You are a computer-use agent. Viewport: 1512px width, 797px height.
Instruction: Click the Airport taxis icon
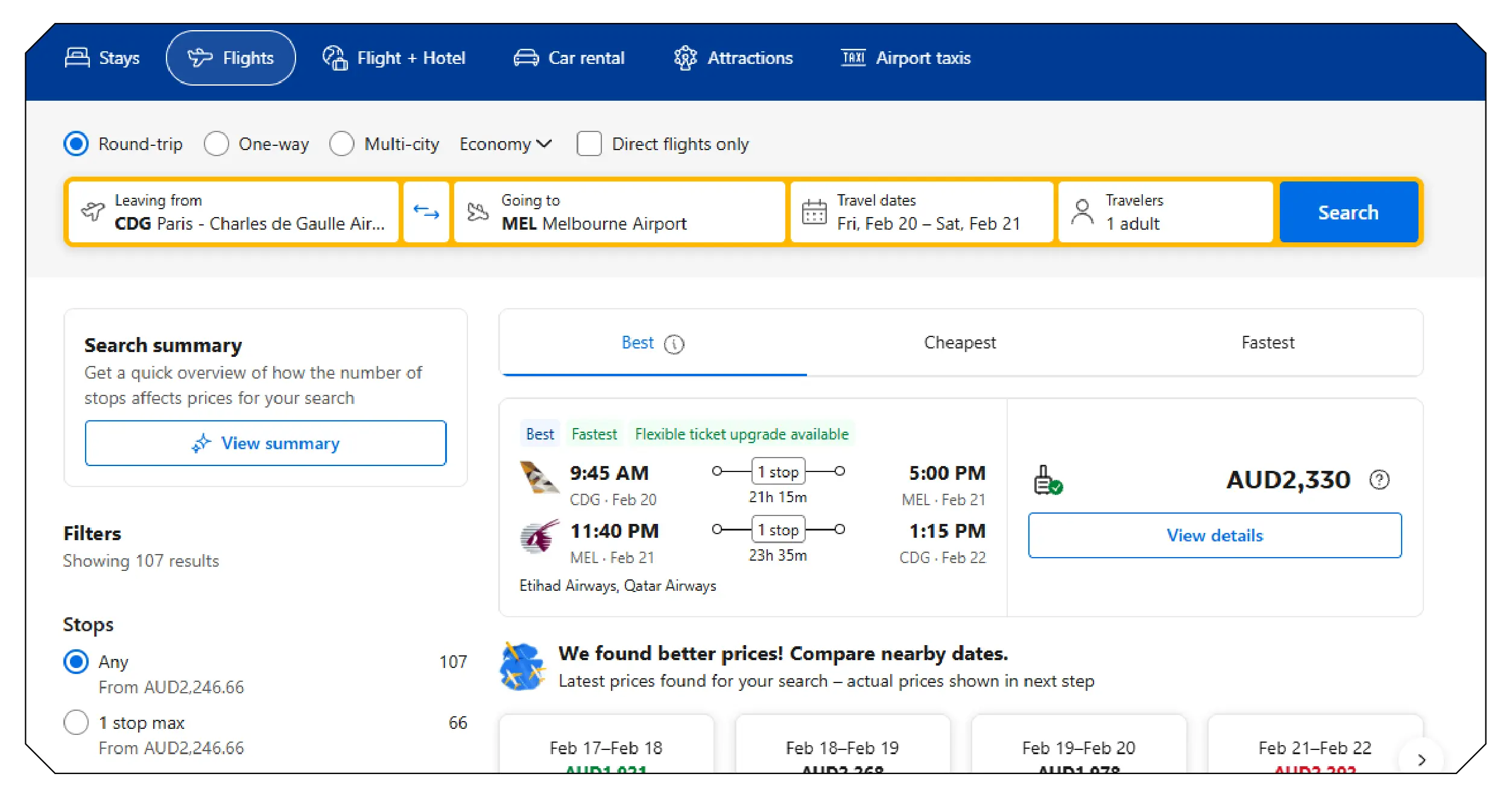(x=852, y=56)
